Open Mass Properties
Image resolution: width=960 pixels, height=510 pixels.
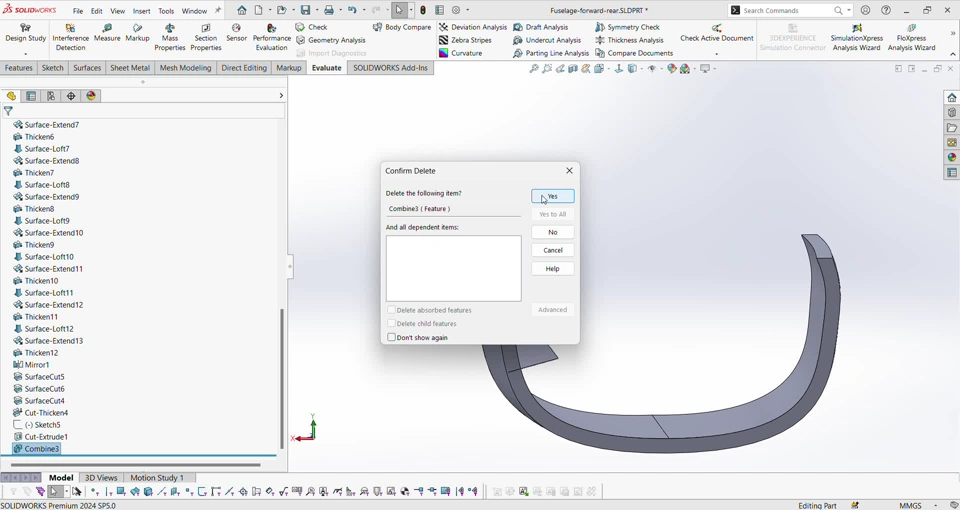(x=170, y=37)
